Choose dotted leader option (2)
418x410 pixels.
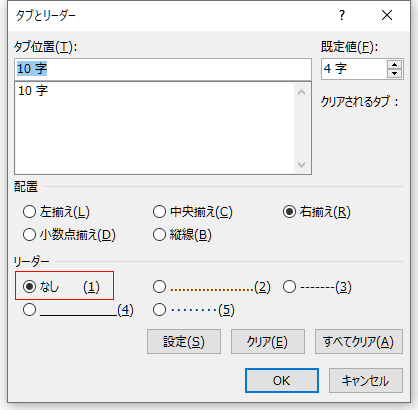[x=159, y=286]
